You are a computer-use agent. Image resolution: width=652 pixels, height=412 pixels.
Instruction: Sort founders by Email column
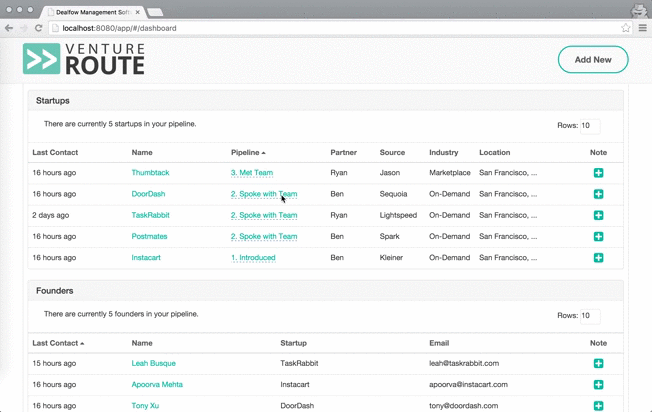pyautogui.click(x=439, y=343)
